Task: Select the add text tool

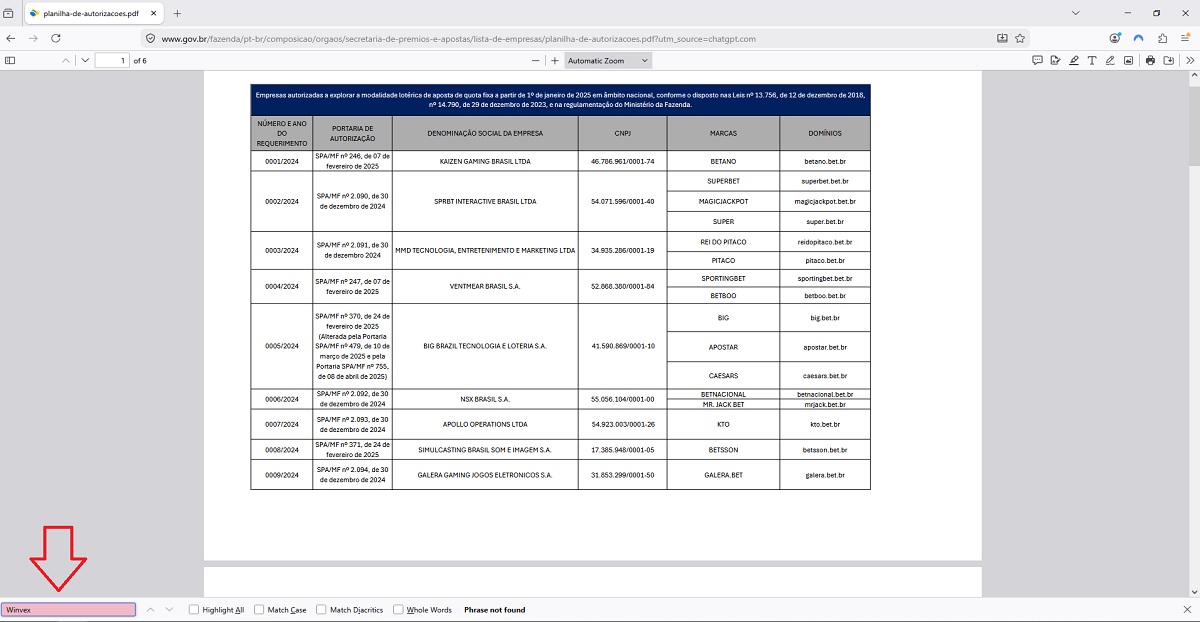Action: pos(1092,60)
